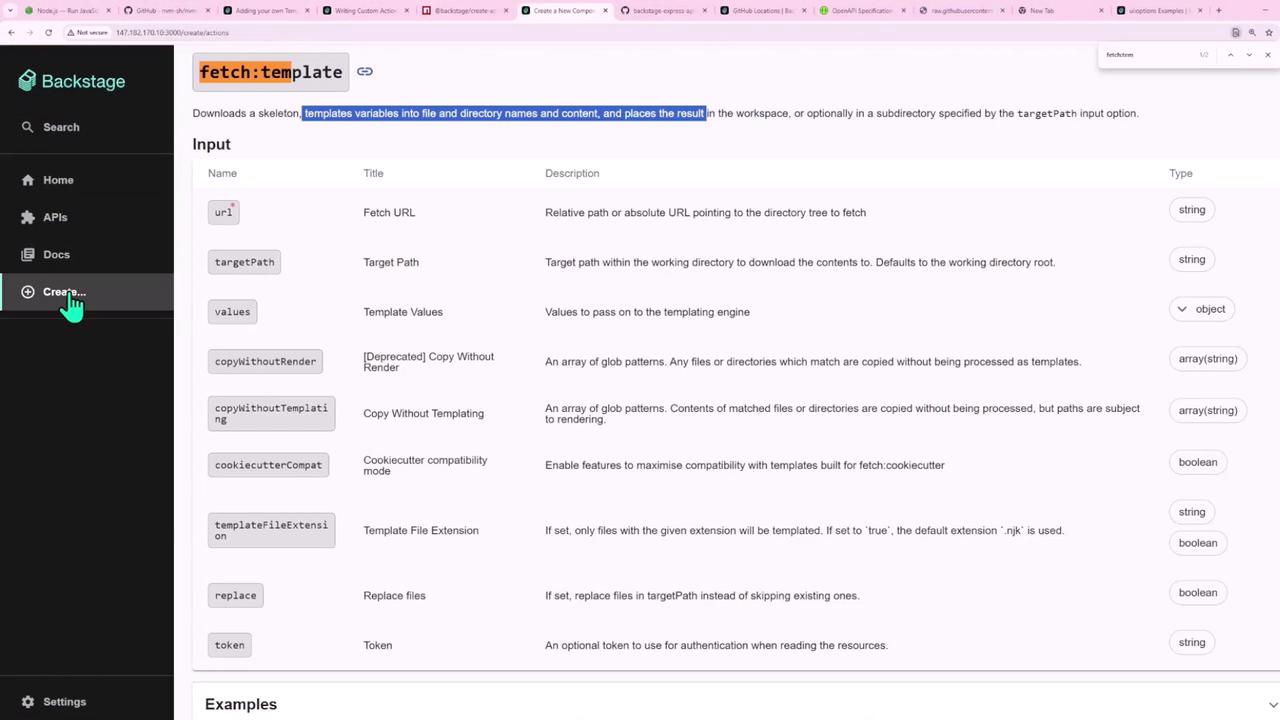Click the find-in-page search field

[x=1150, y=55]
